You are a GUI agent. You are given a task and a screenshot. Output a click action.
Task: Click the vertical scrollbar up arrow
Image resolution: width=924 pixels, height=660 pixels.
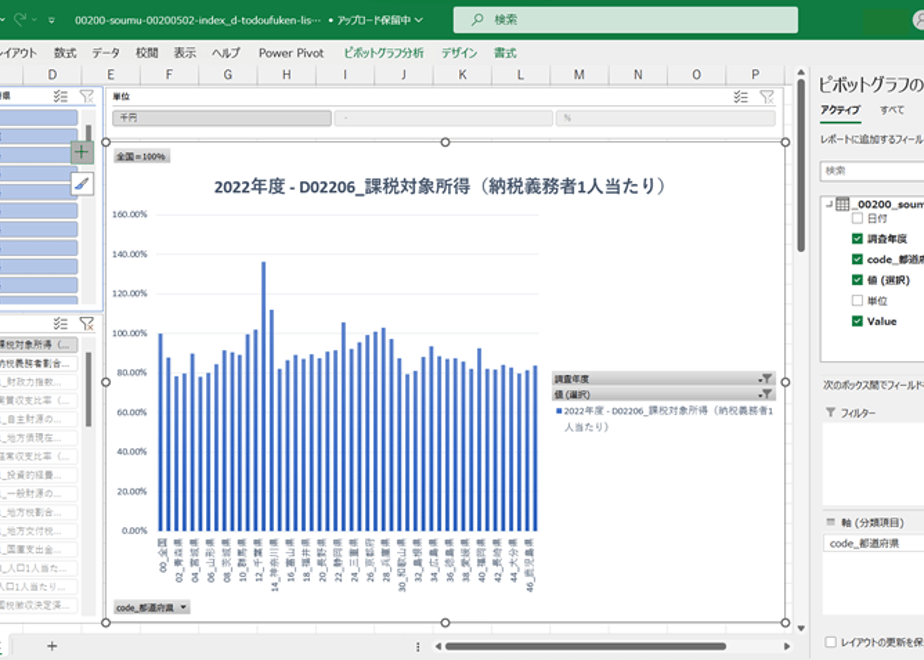801,72
